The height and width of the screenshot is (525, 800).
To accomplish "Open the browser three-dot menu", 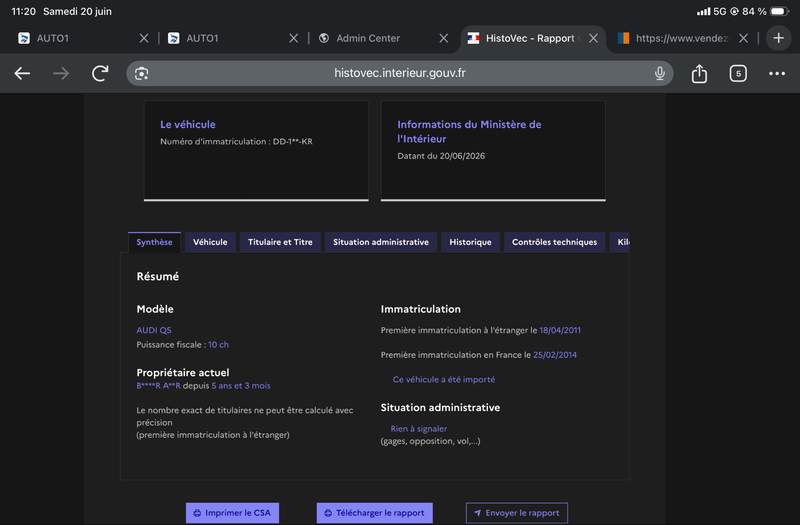I will pyautogui.click(x=777, y=73).
